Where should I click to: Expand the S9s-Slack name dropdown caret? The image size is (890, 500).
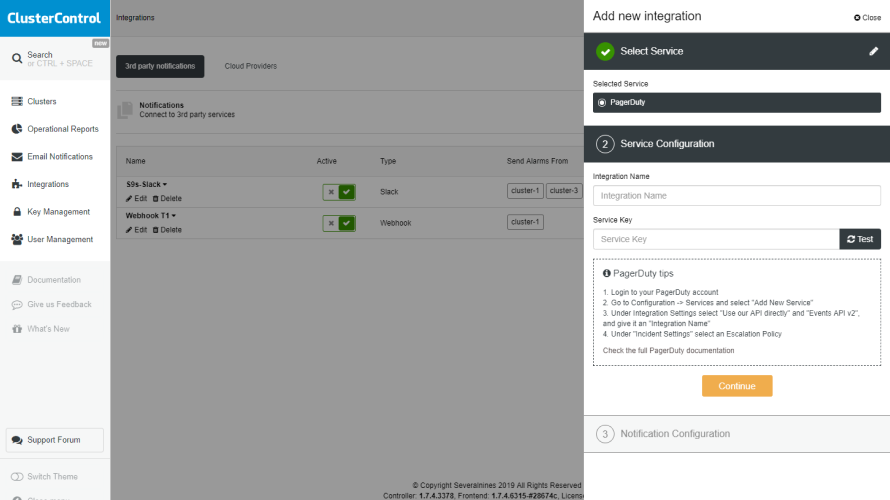coord(165,185)
